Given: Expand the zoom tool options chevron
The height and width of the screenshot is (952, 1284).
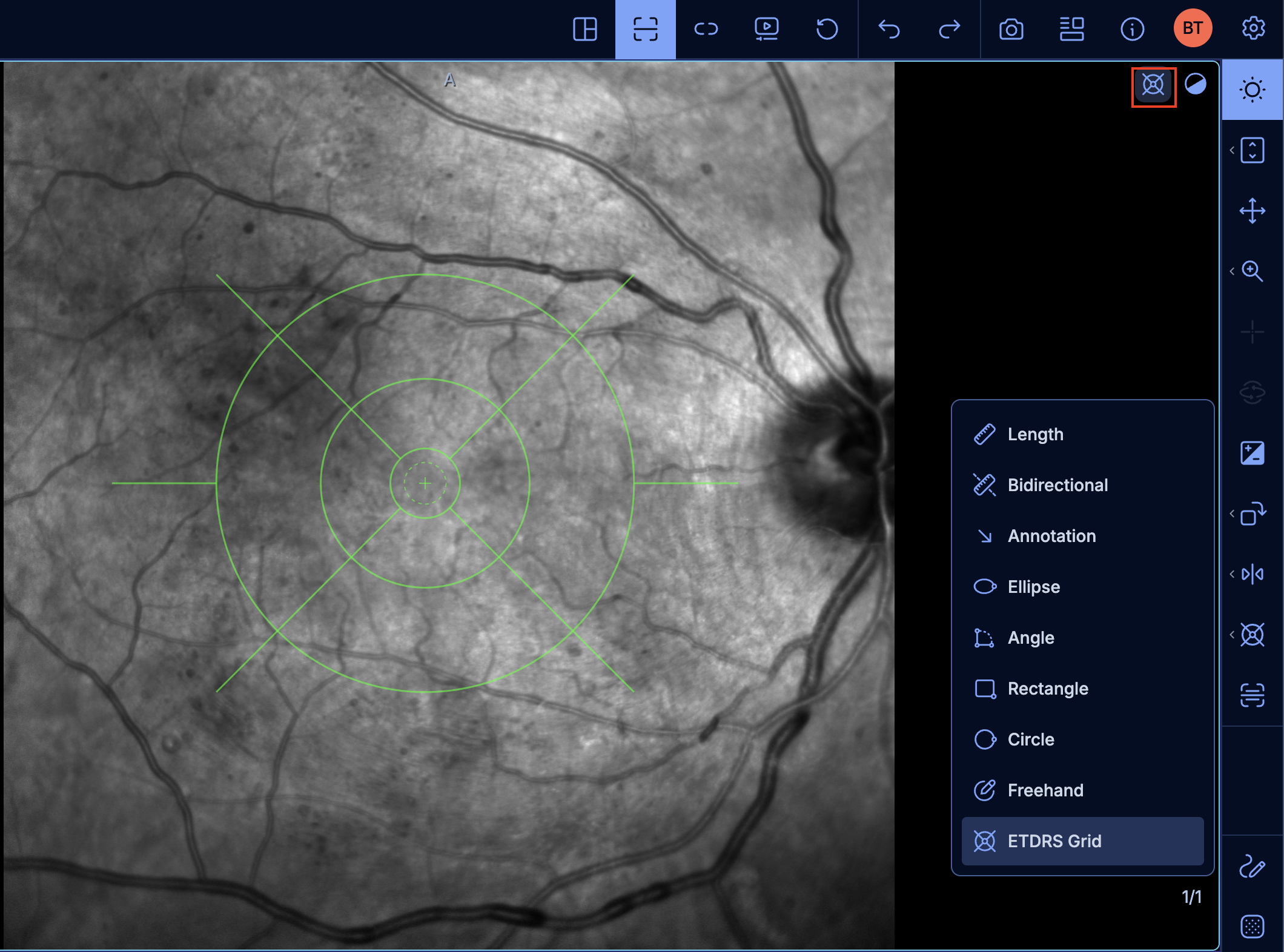Looking at the screenshot, I should (x=1232, y=271).
